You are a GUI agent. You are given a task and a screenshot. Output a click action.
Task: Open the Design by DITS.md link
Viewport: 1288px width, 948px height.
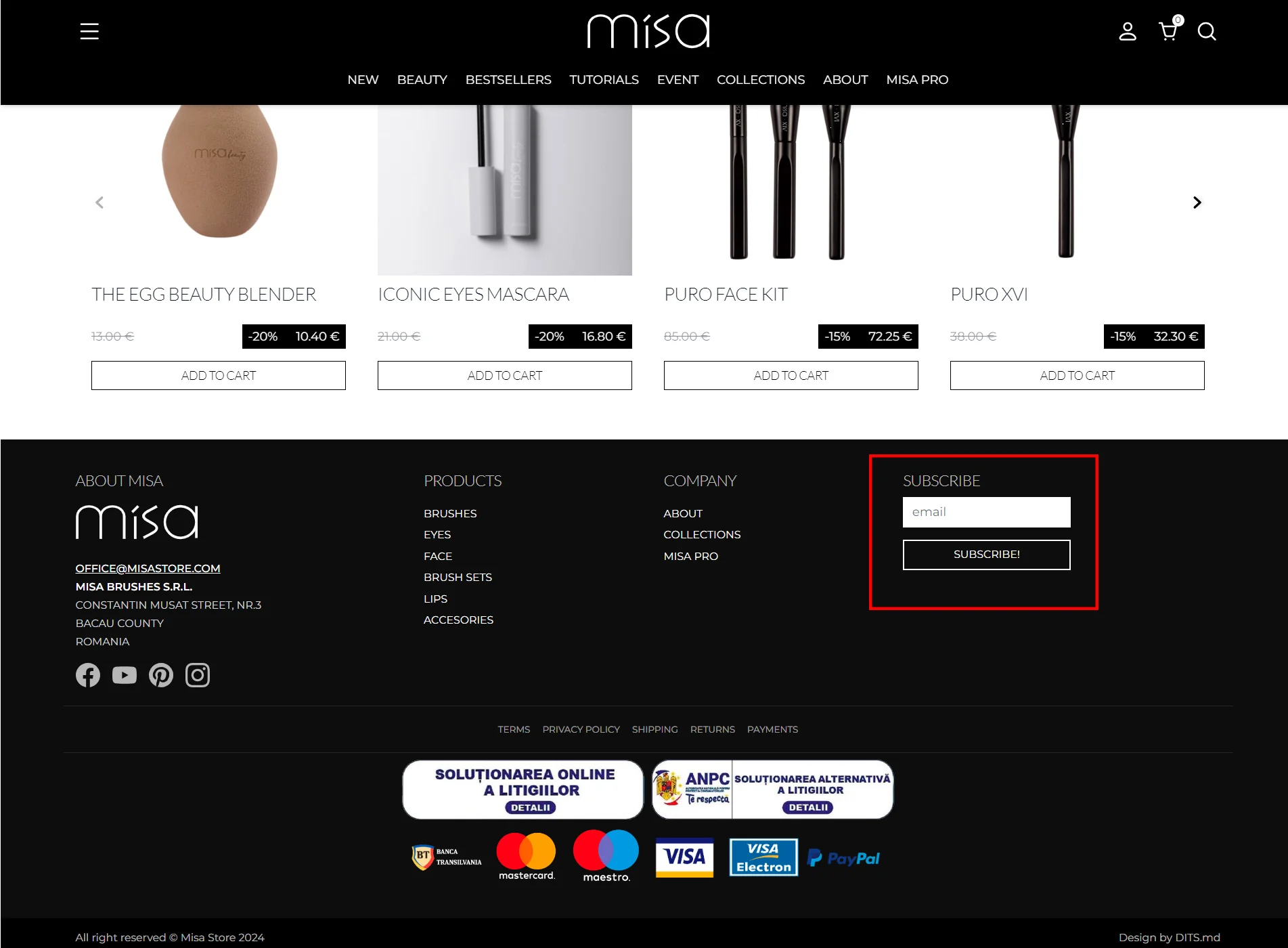tap(1170, 938)
